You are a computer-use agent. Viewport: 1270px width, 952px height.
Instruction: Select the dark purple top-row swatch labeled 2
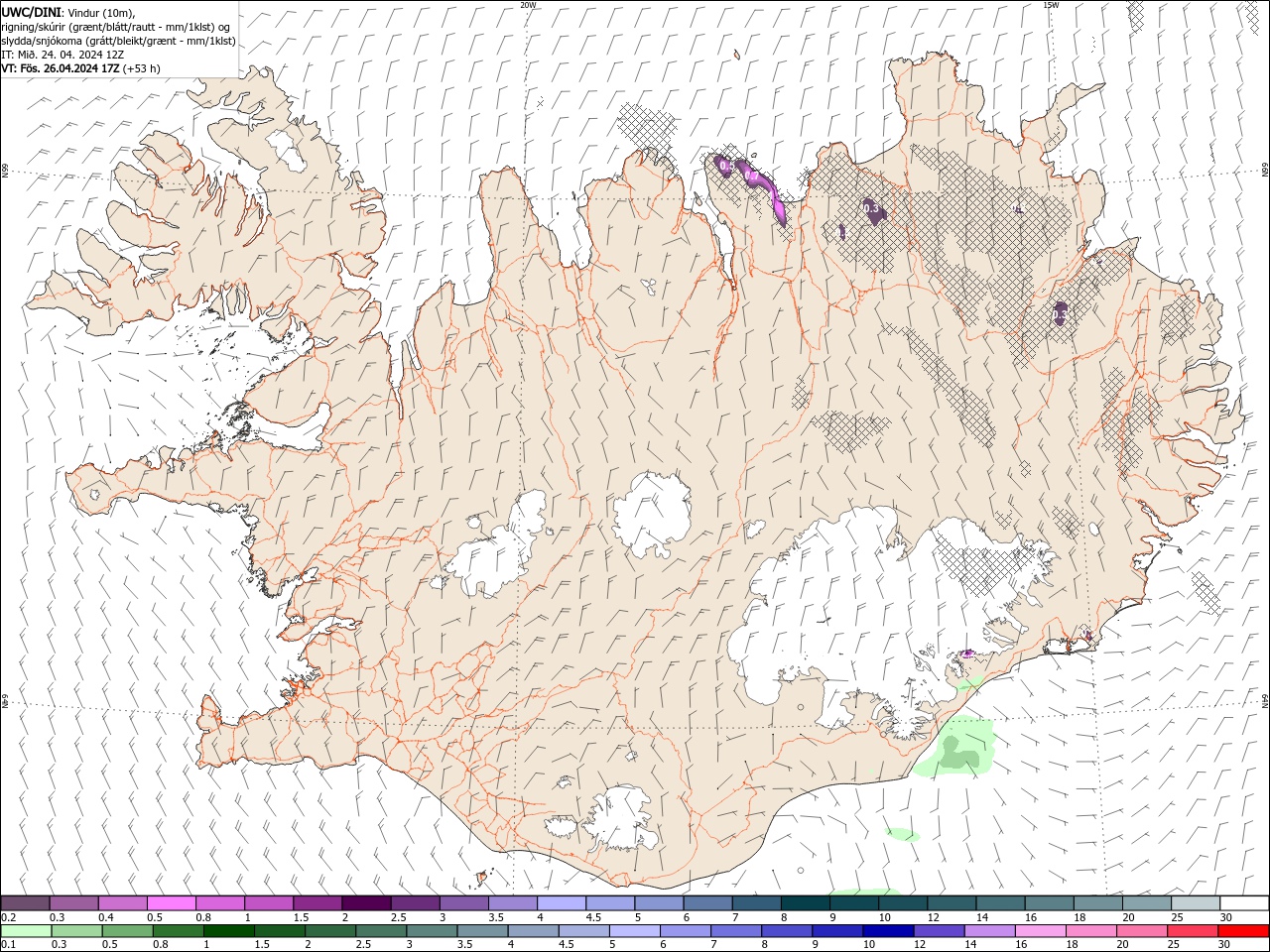tap(365, 902)
